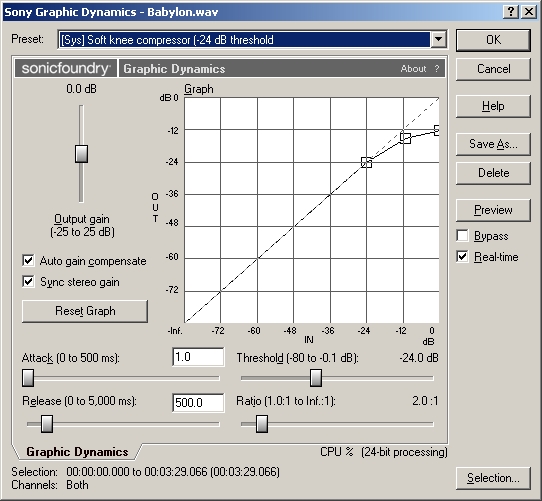Click the Reset Graph button
Viewport: 542px width, 501px height.
[85, 311]
